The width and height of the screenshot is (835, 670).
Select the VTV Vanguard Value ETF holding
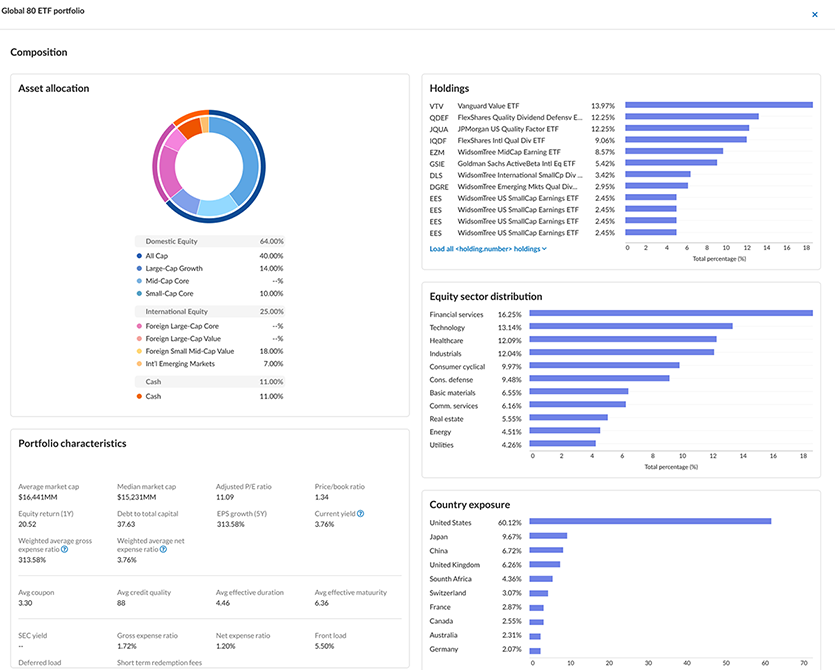click(x=488, y=105)
